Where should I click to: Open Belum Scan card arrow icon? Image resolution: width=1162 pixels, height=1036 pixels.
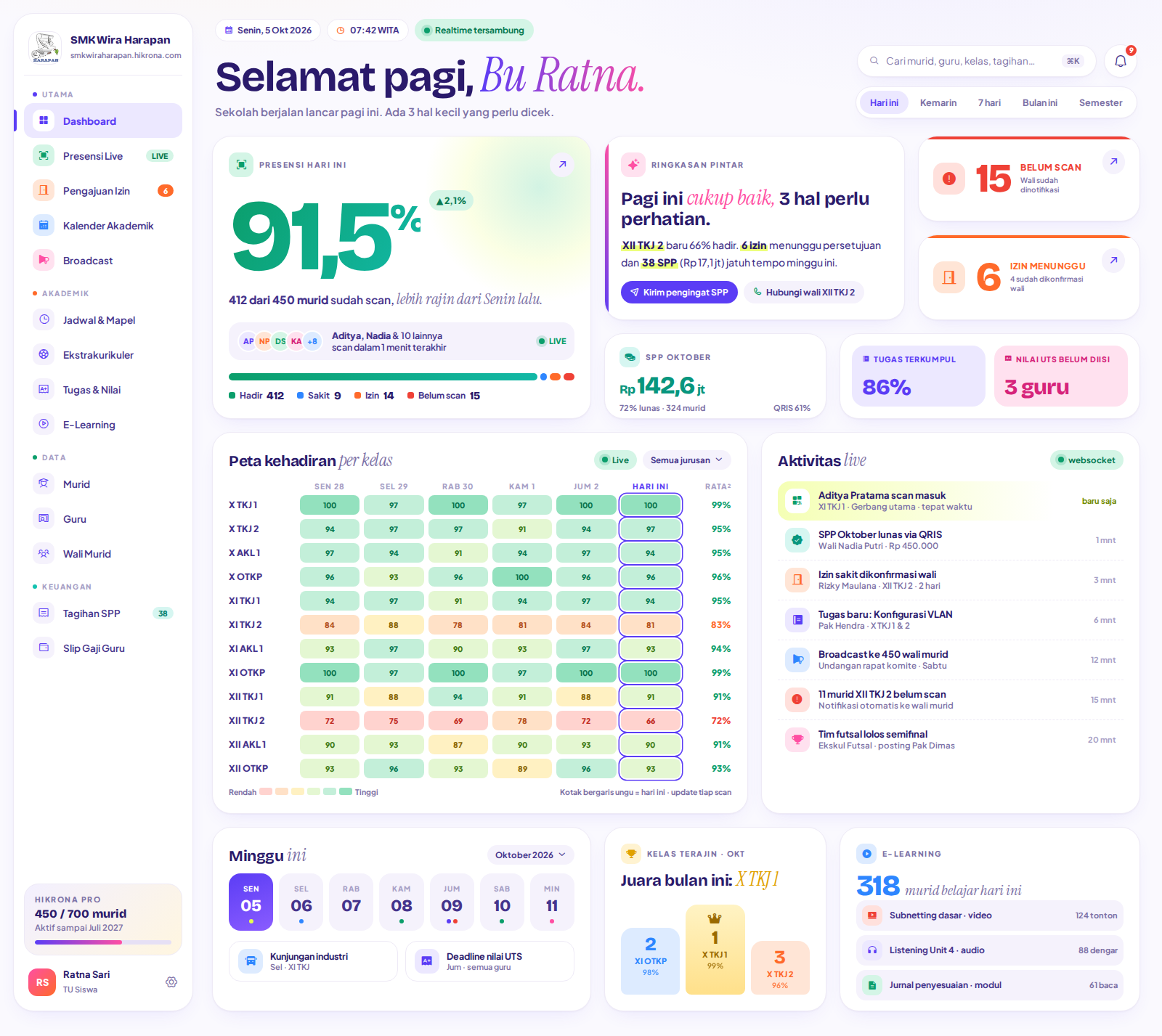[1113, 161]
